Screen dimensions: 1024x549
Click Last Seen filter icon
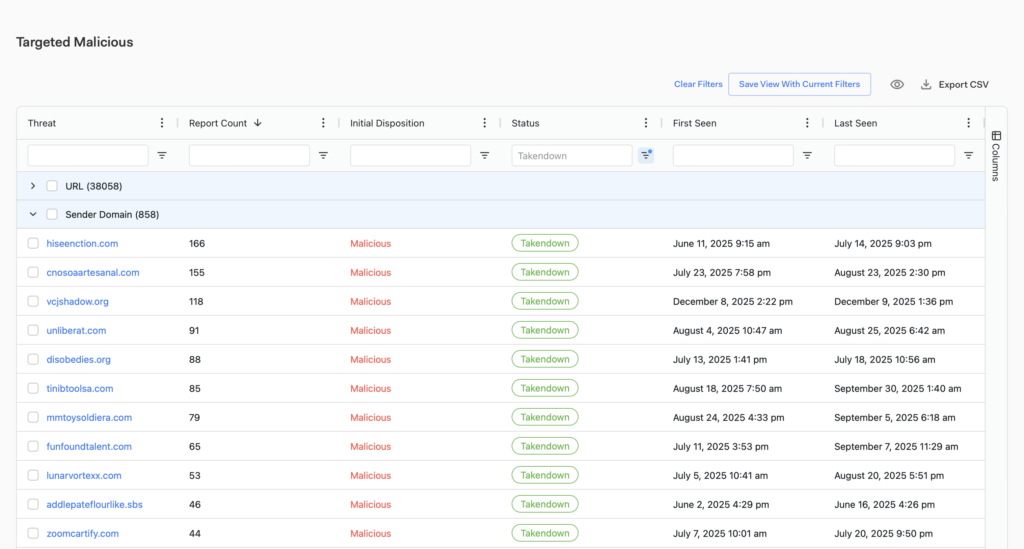tap(968, 155)
